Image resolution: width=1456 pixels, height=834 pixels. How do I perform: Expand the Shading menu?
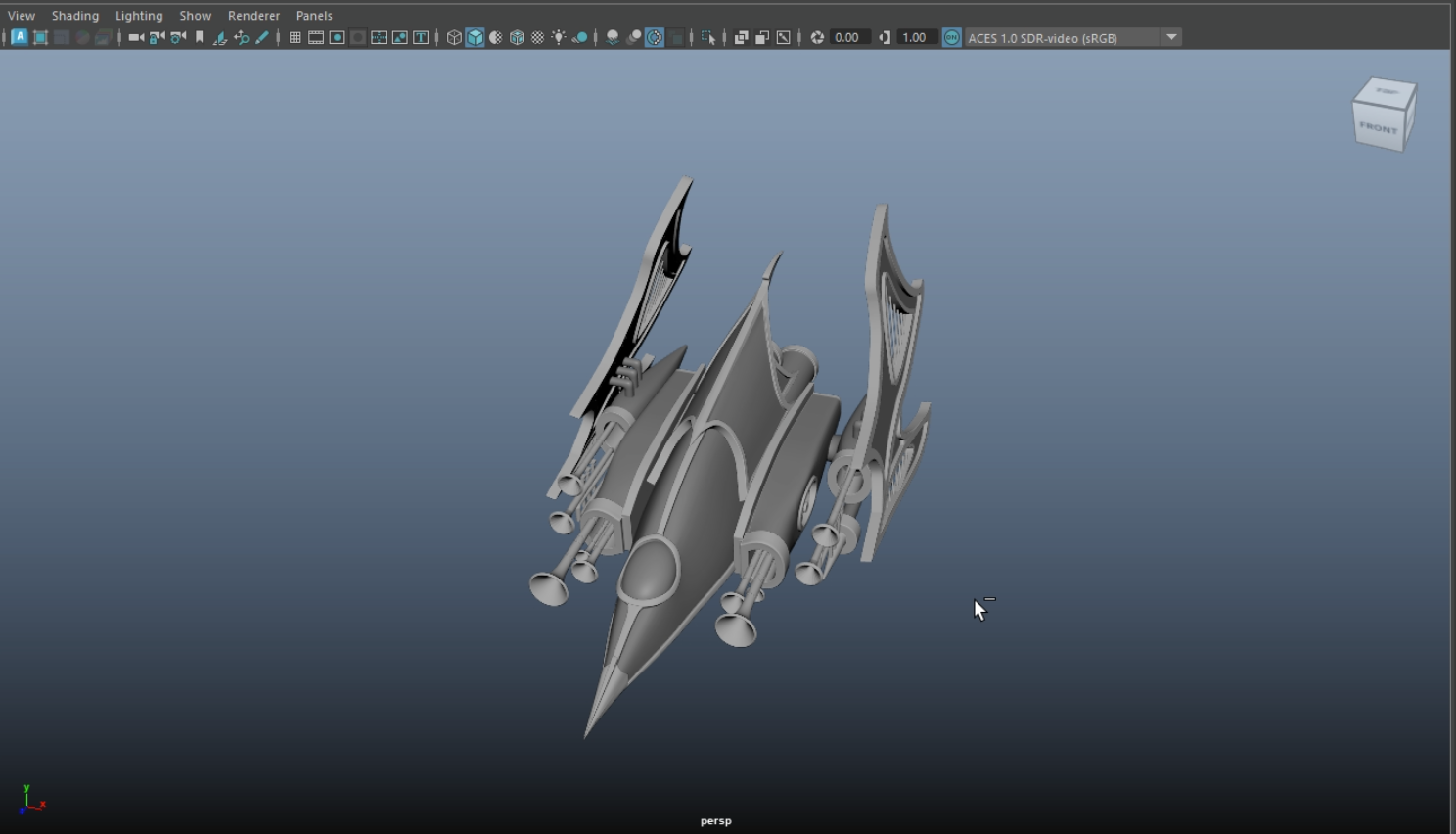pyautogui.click(x=75, y=15)
